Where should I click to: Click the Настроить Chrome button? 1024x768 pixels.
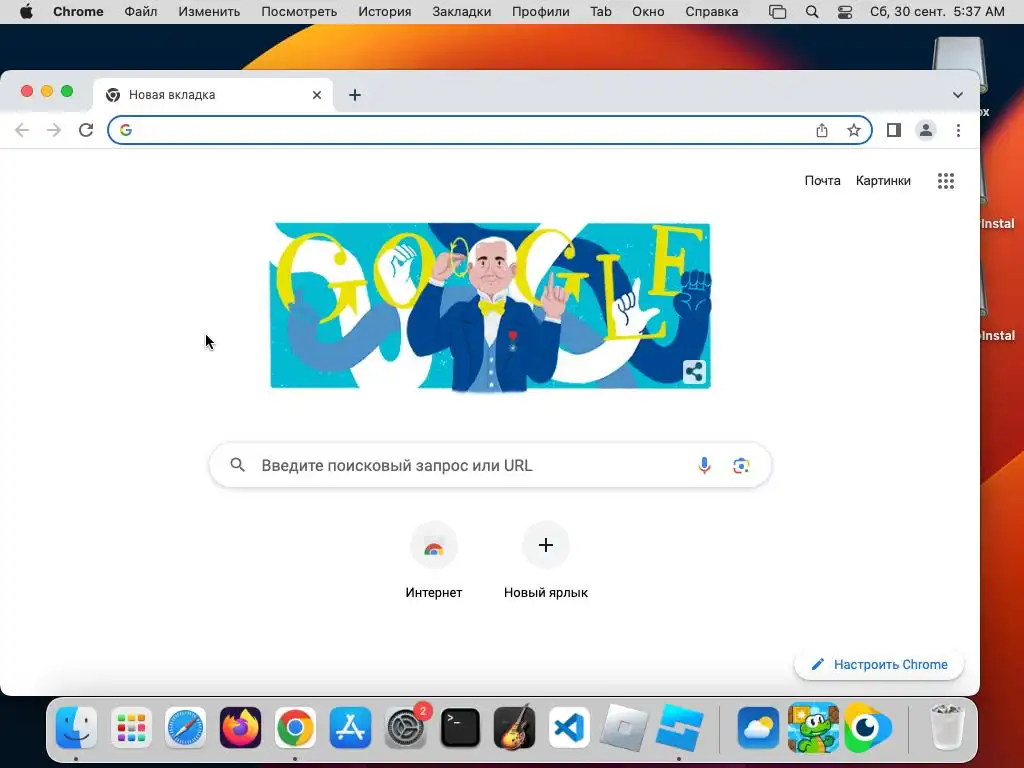click(x=879, y=664)
